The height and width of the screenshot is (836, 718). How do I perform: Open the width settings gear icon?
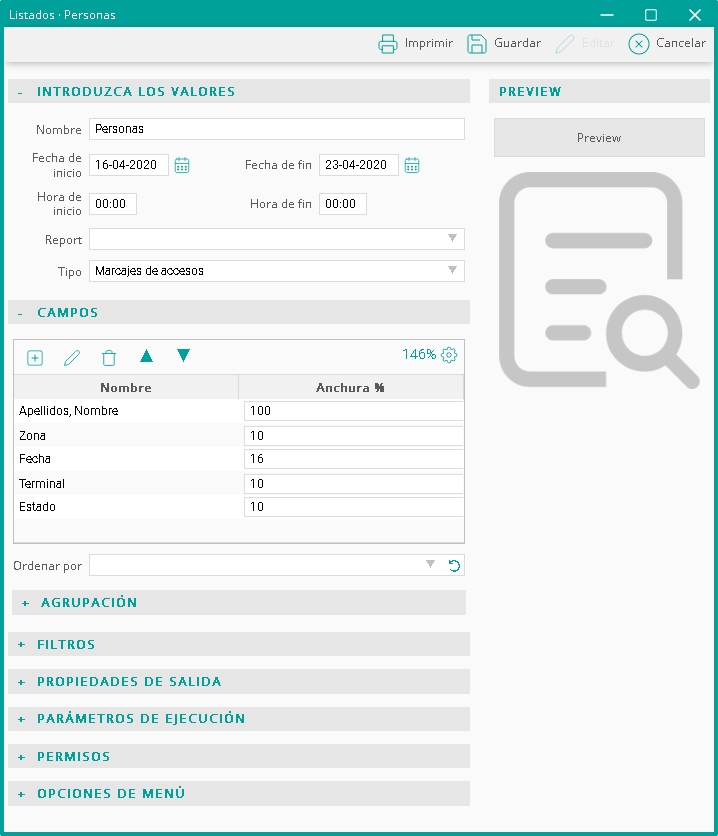[x=449, y=355]
